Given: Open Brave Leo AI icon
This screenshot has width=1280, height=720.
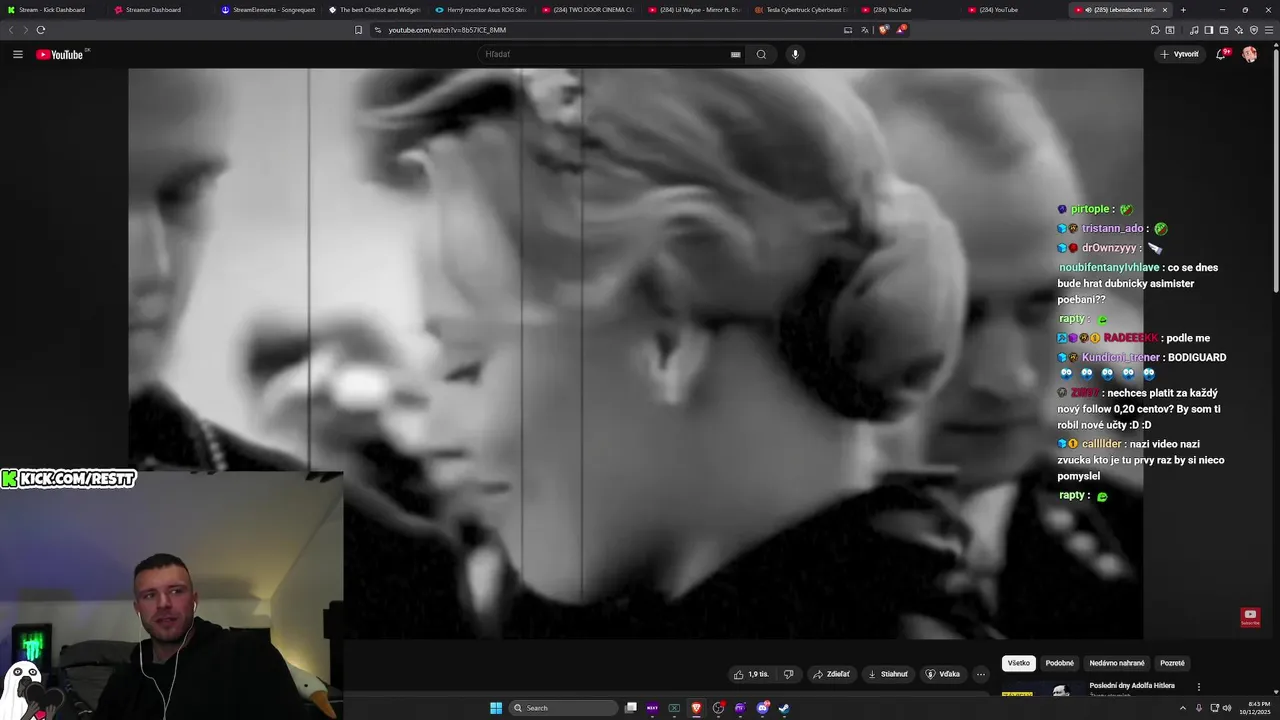Looking at the screenshot, I should coord(1239,30).
